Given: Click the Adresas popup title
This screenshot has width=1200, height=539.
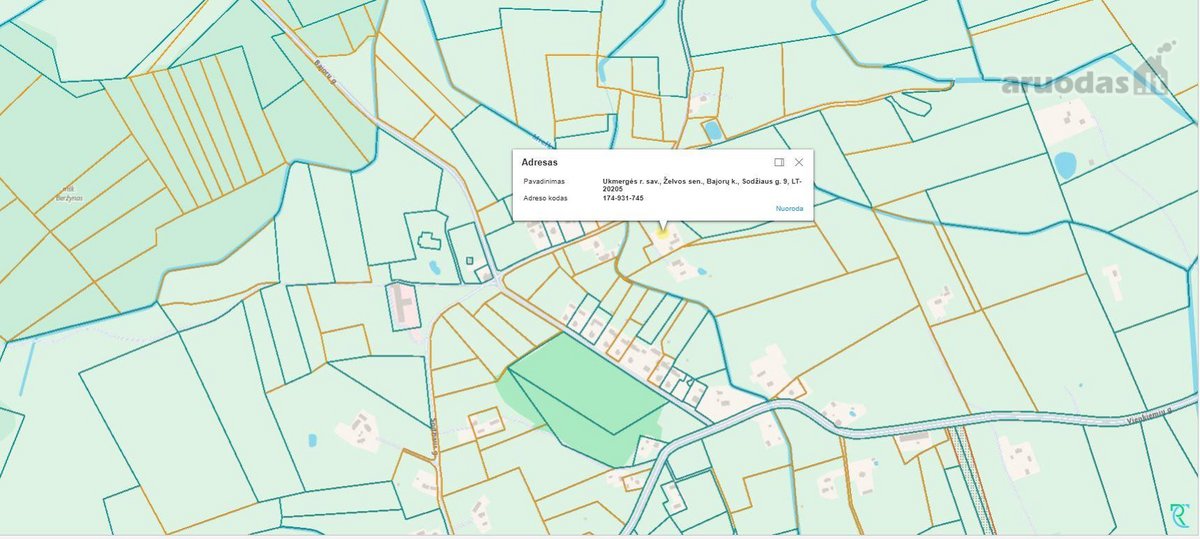Looking at the screenshot, I should coord(540,162).
